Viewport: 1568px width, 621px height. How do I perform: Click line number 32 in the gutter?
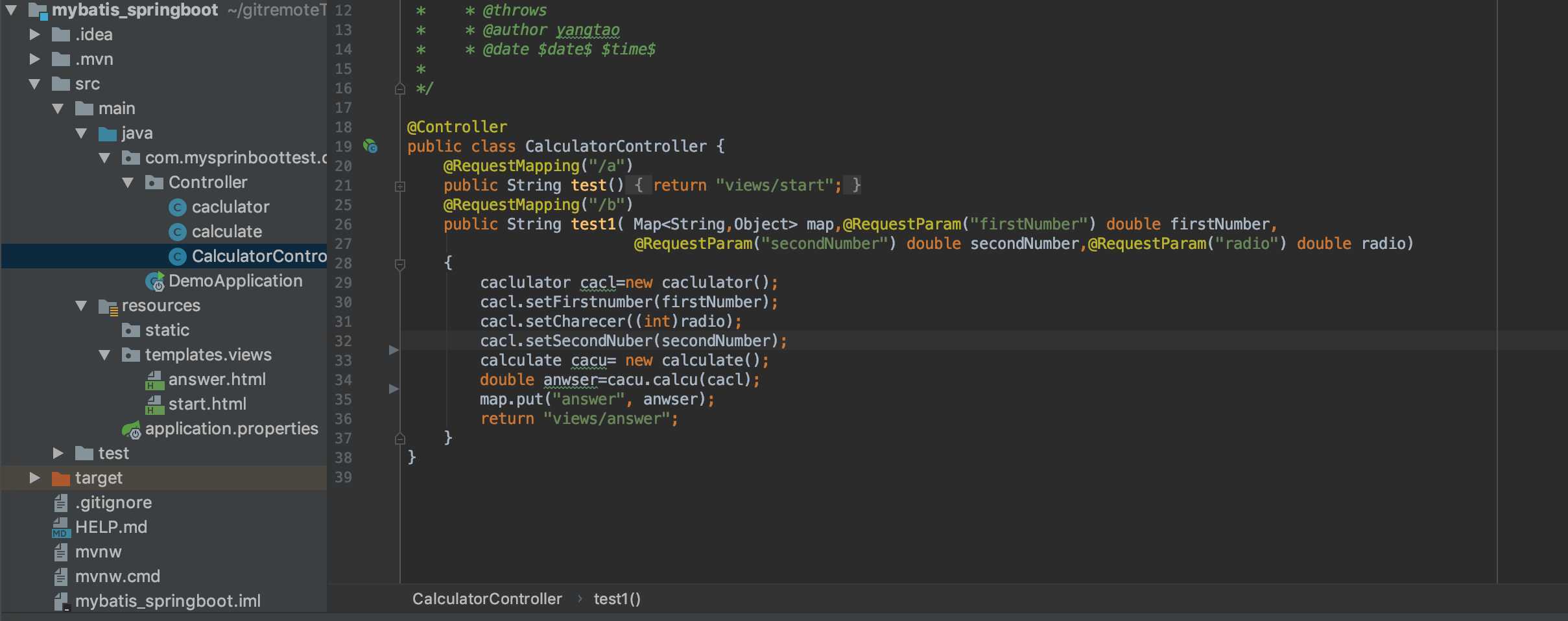[x=343, y=341]
